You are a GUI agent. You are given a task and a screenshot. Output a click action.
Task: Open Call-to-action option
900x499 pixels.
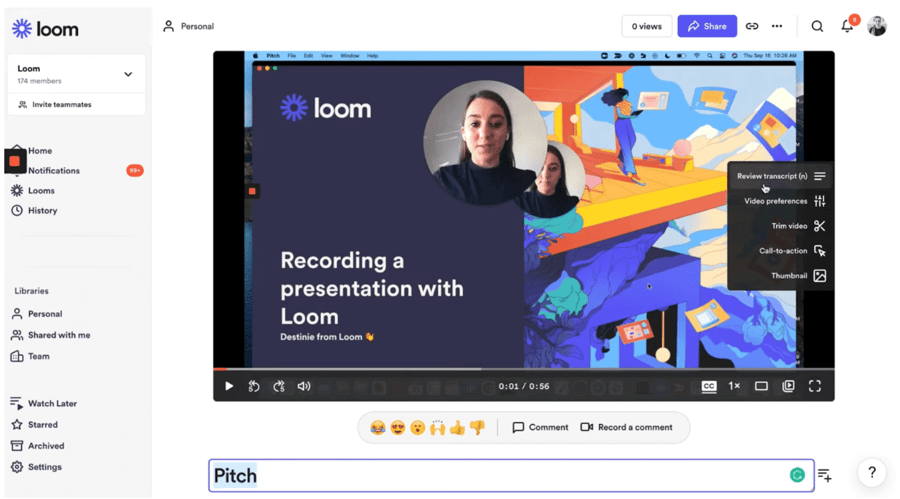point(792,251)
